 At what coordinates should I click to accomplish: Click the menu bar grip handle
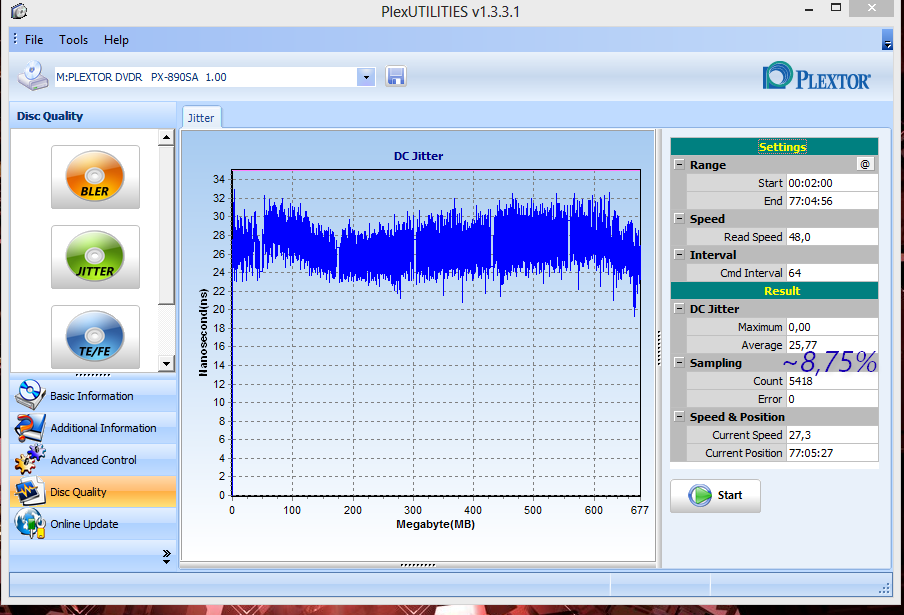(15, 39)
